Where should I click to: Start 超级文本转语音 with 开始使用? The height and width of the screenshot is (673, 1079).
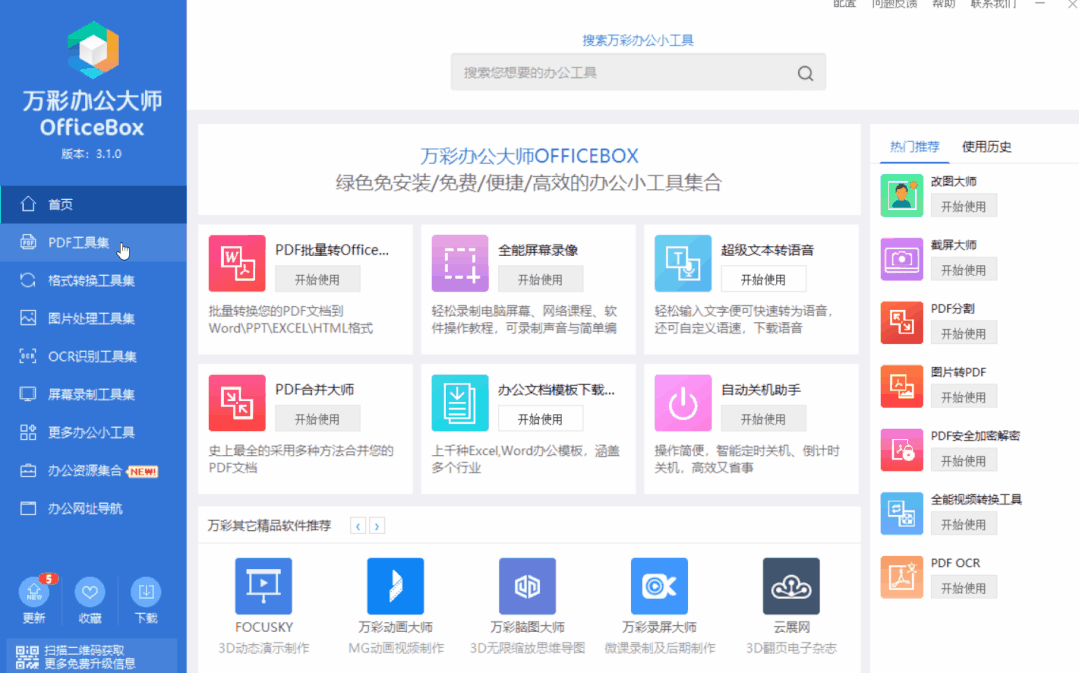tap(763, 279)
